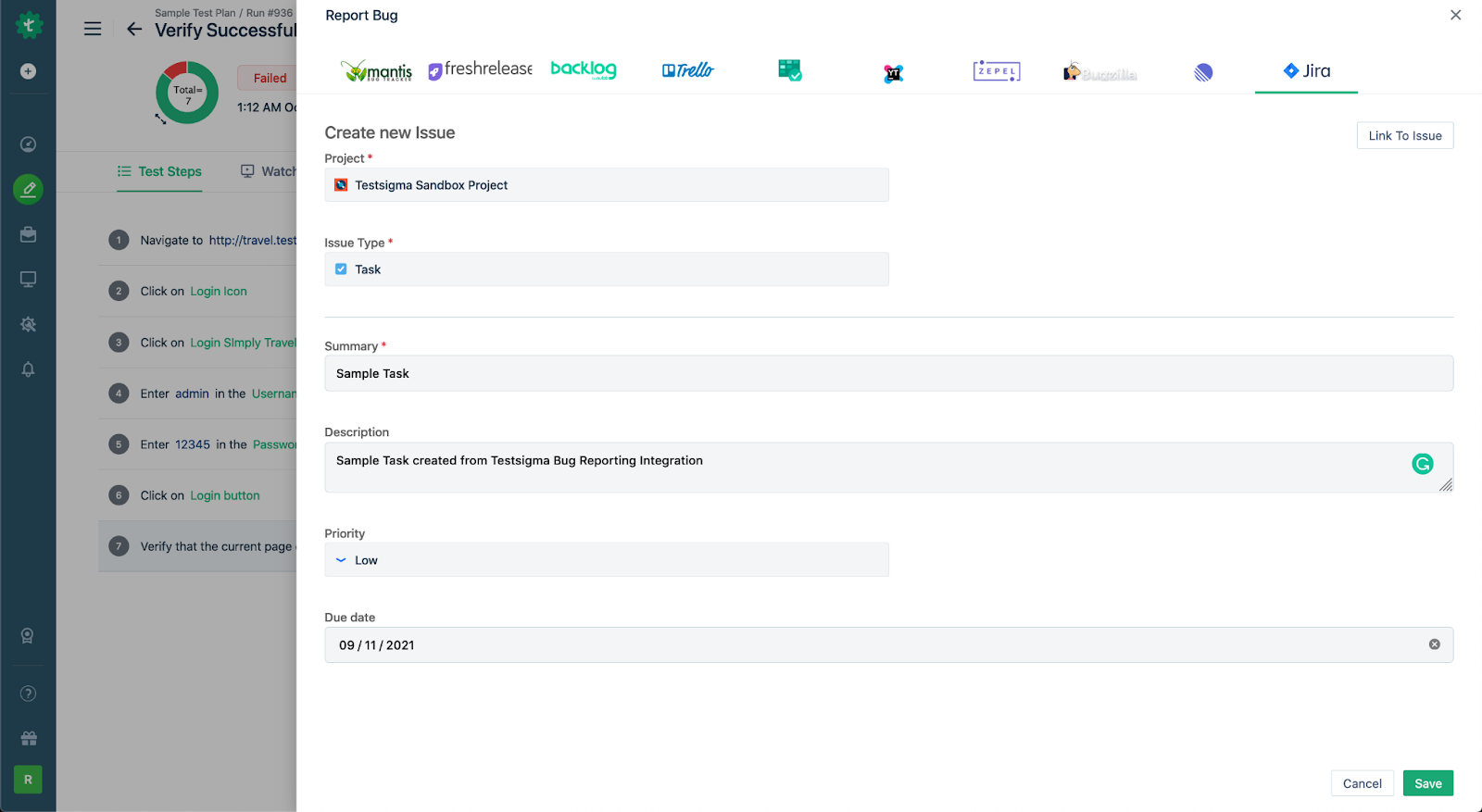Screen dimensions: 1482x812
Task: Click the Sample Test Plan breadcrumb
Action: [x=195, y=13]
